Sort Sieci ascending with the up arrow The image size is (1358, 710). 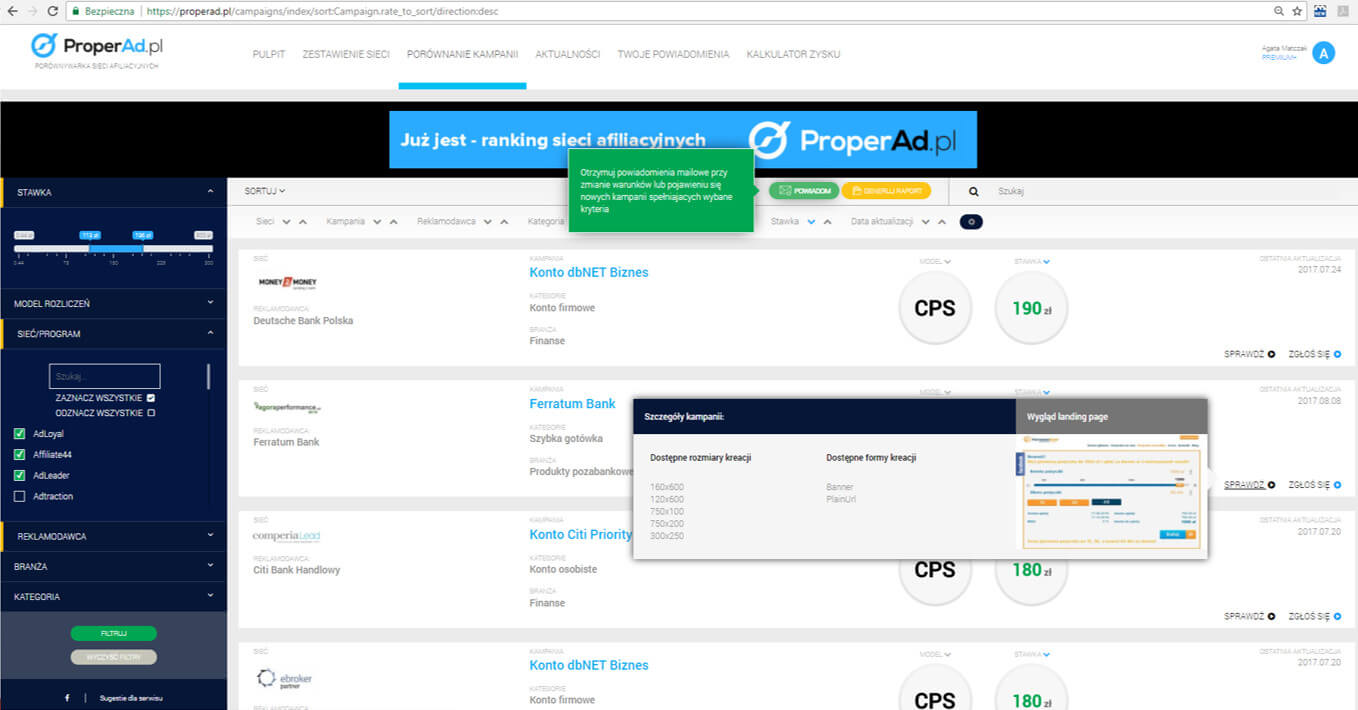(302, 222)
